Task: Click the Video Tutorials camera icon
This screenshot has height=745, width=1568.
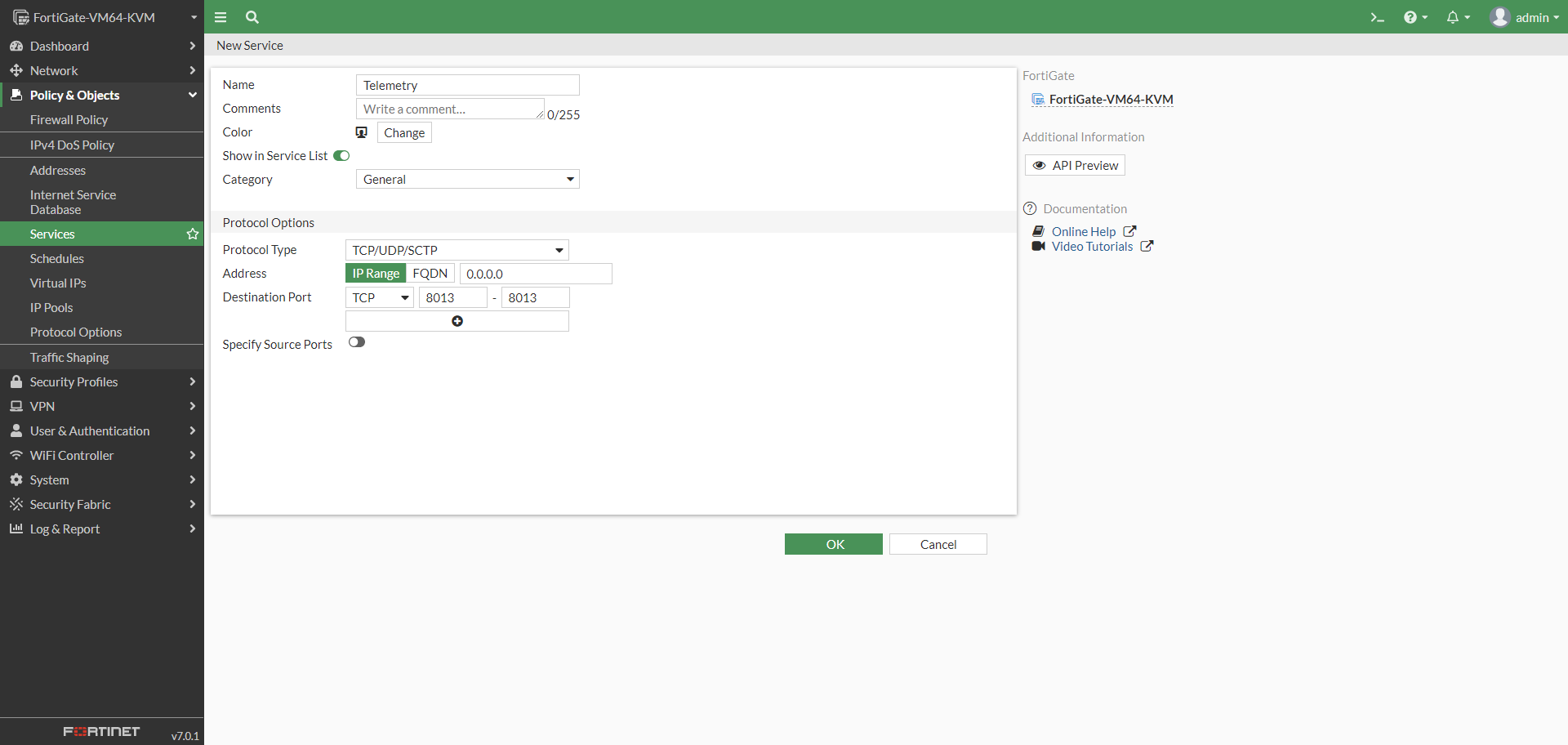Action: [1038, 247]
